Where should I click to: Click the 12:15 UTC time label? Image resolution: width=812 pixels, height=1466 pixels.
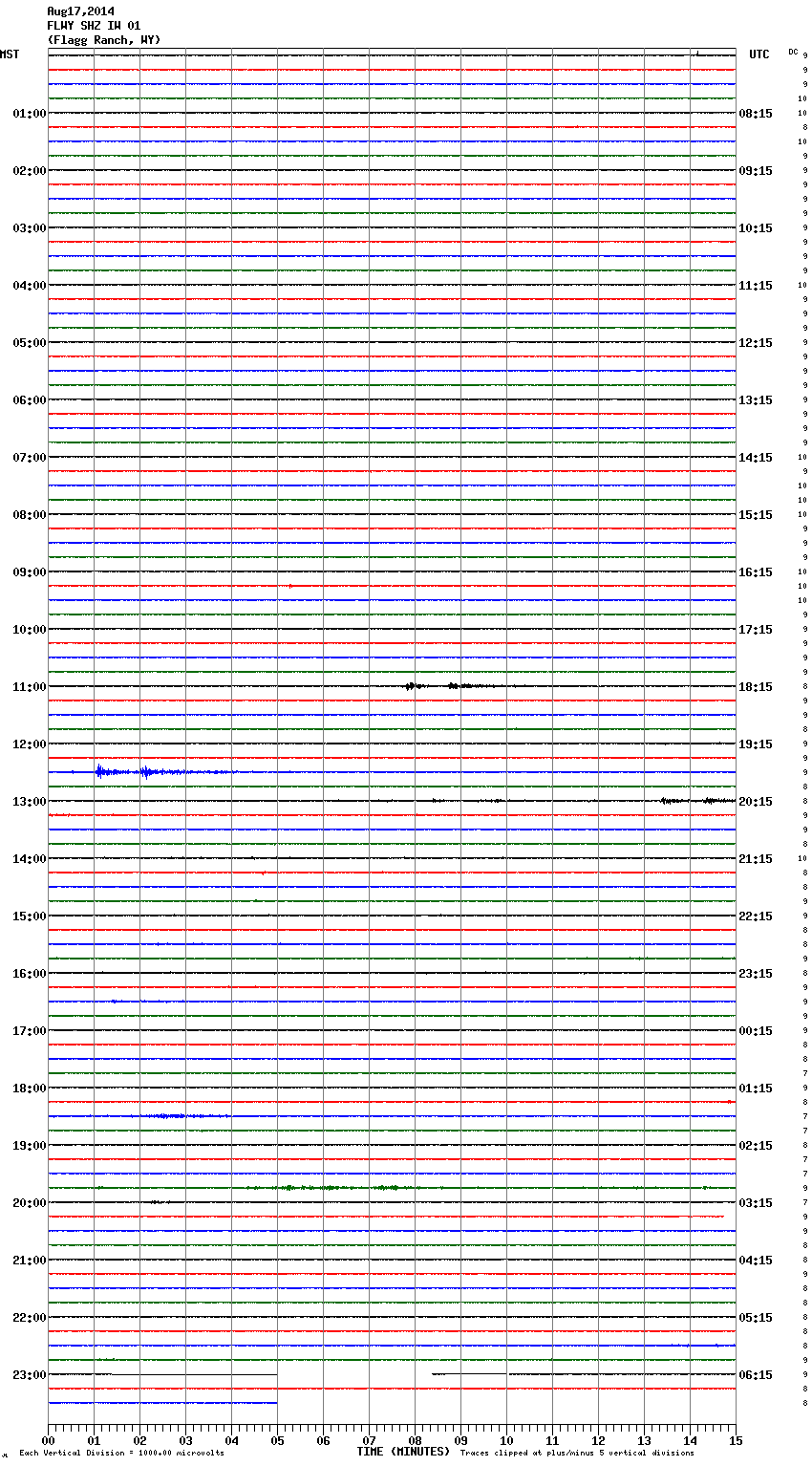[756, 343]
